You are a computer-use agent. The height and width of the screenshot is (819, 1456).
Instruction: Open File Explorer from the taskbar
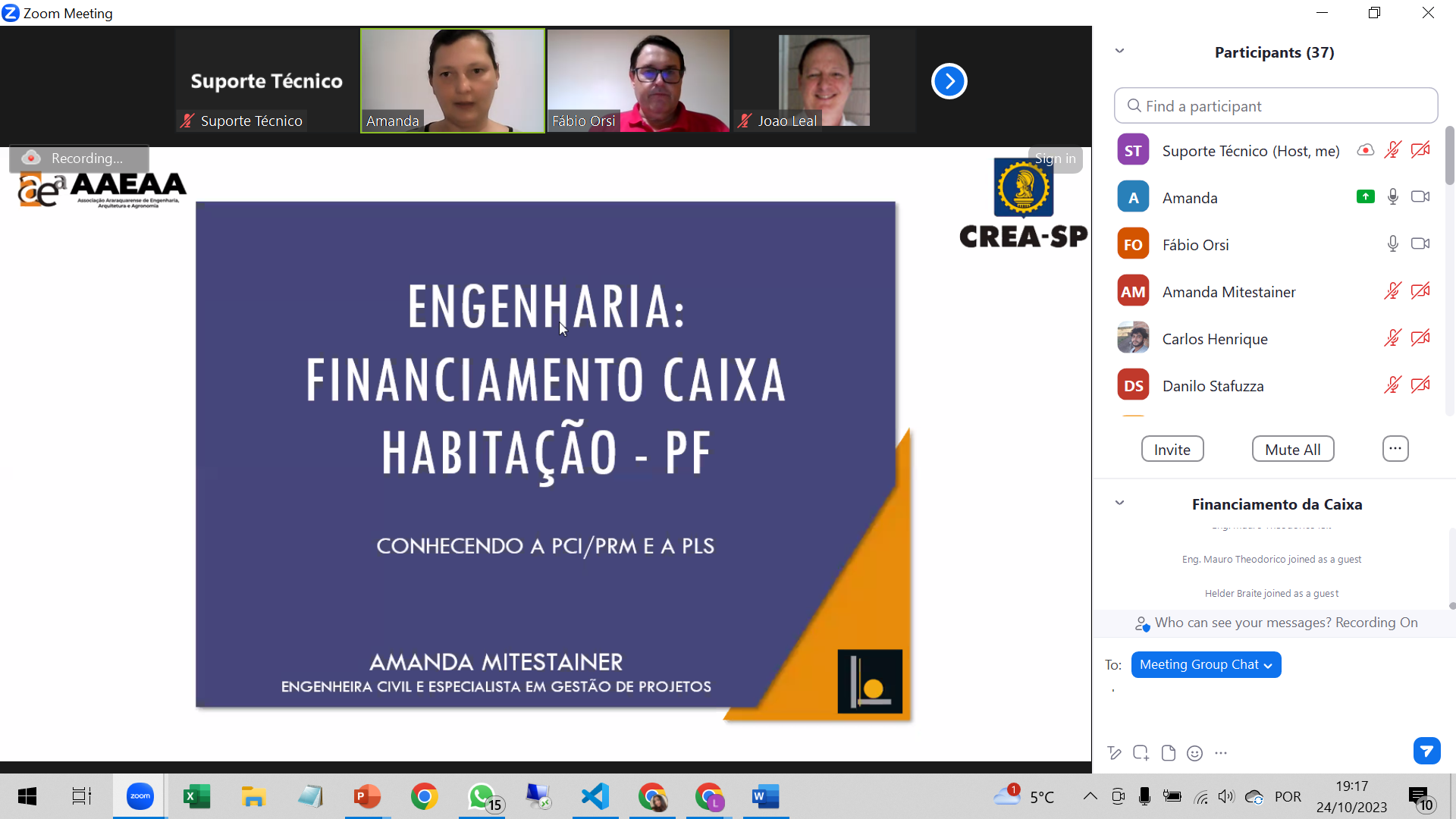[x=253, y=796]
